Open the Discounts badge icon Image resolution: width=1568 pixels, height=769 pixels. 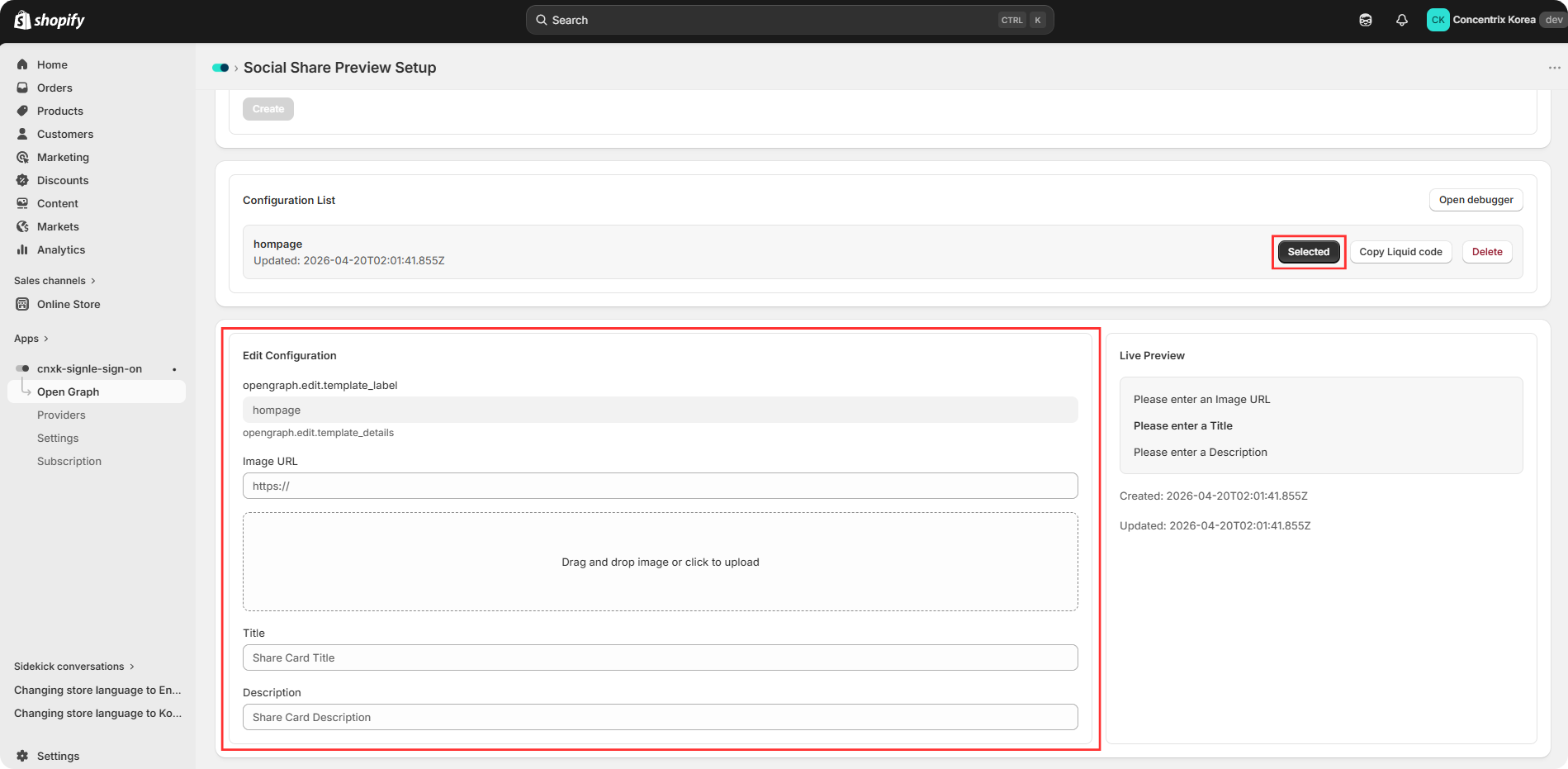coord(22,180)
